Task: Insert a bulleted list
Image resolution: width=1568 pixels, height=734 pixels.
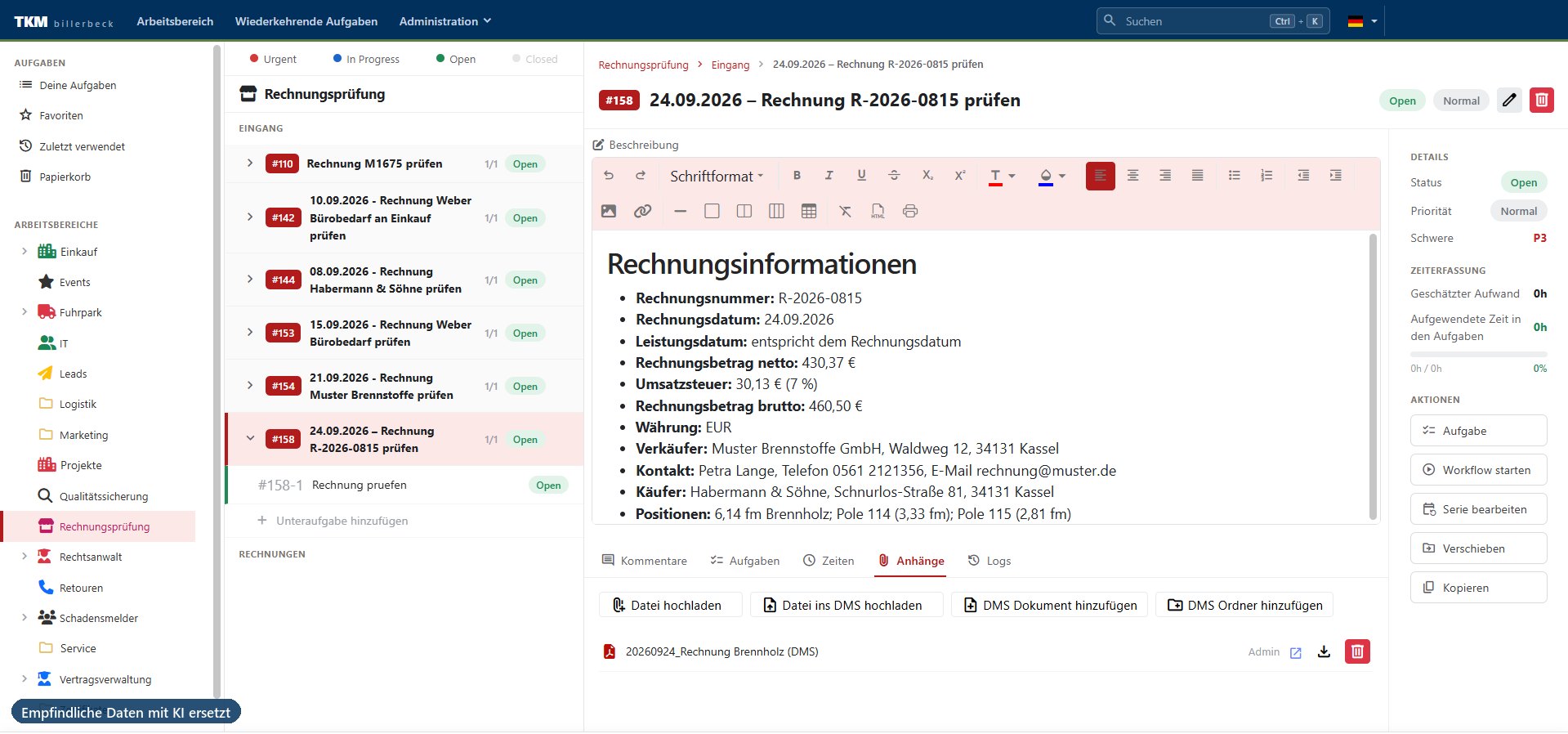Action: 1234,176
